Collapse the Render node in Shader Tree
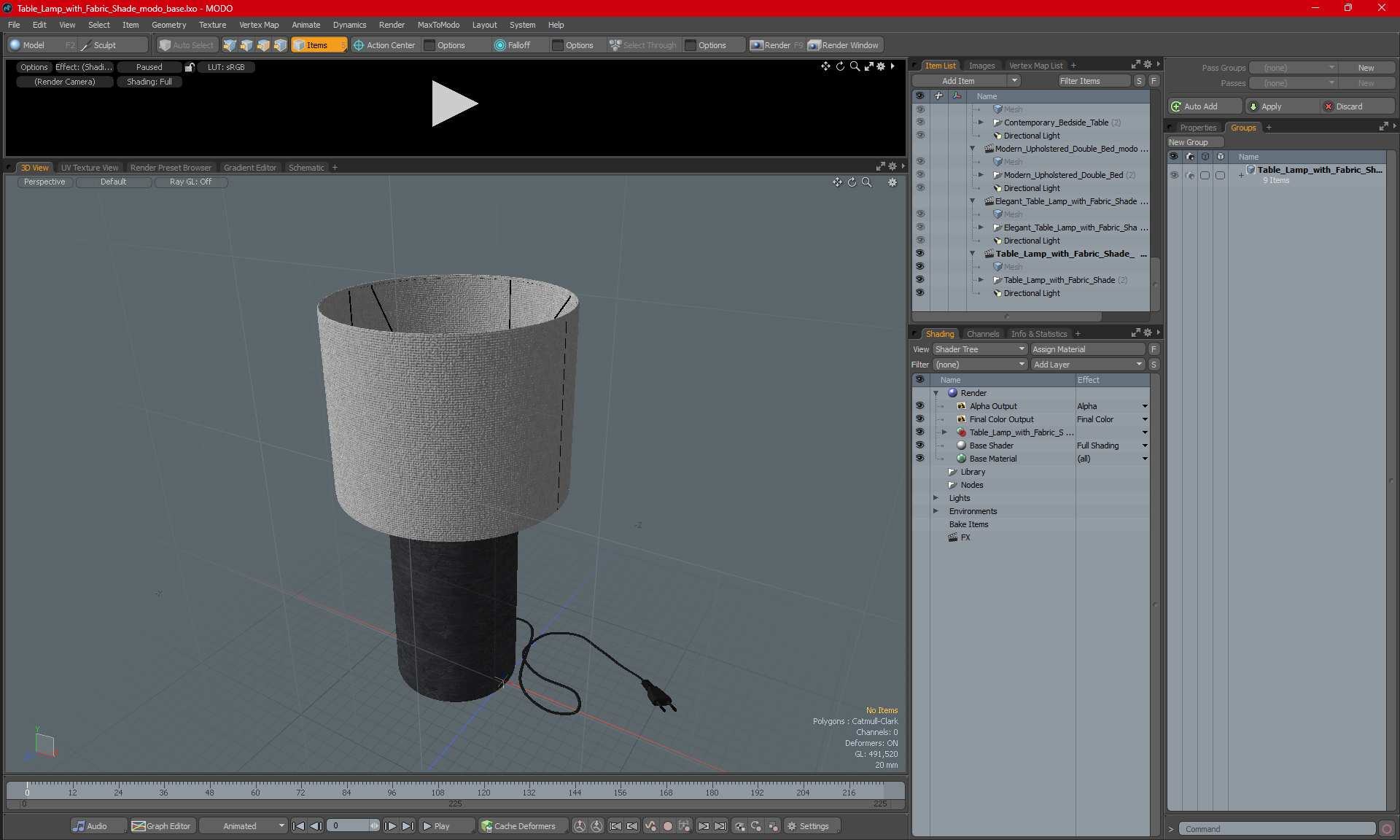The height and width of the screenshot is (840, 1400). (936, 393)
